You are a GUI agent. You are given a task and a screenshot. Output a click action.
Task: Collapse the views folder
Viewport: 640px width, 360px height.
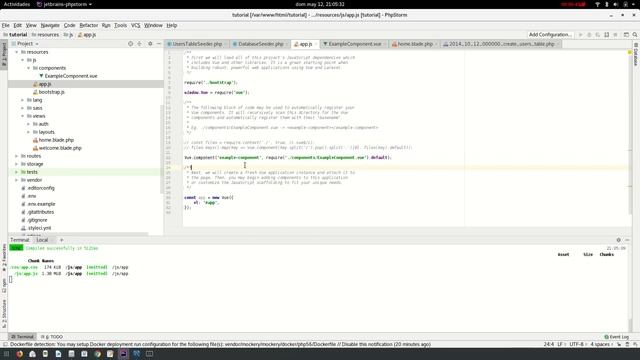[x=22, y=116]
